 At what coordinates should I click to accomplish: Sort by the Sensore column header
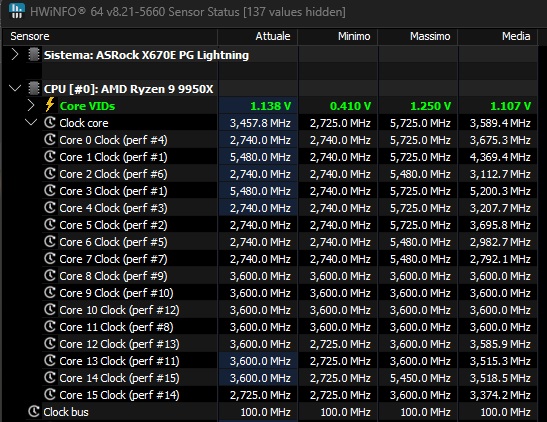(110, 36)
